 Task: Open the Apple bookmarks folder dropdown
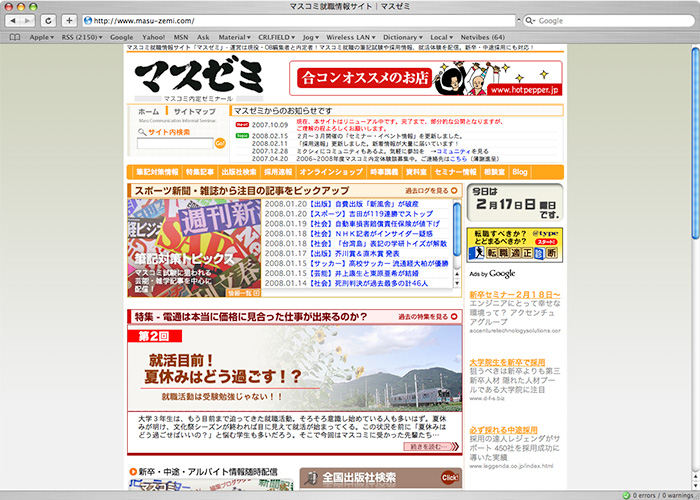pyautogui.click(x=42, y=38)
